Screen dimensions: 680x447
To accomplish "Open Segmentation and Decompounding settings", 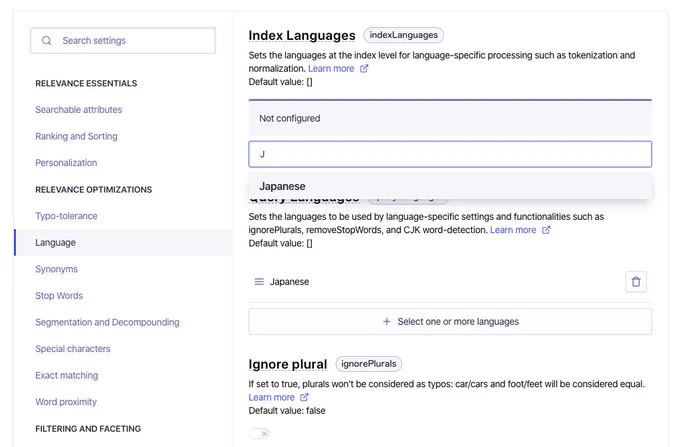I will pyautogui.click(x=107, y=322).
